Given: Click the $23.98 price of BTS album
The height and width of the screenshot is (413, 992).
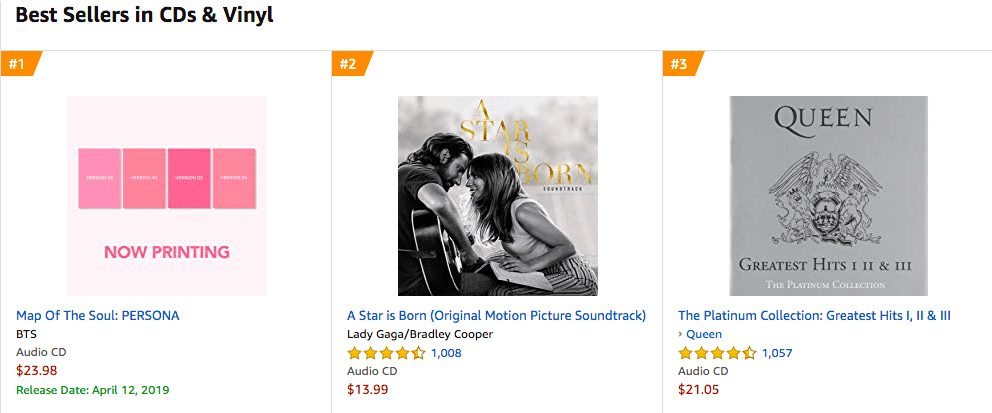Looking at the screenshot, I should (x=36, y=370).
